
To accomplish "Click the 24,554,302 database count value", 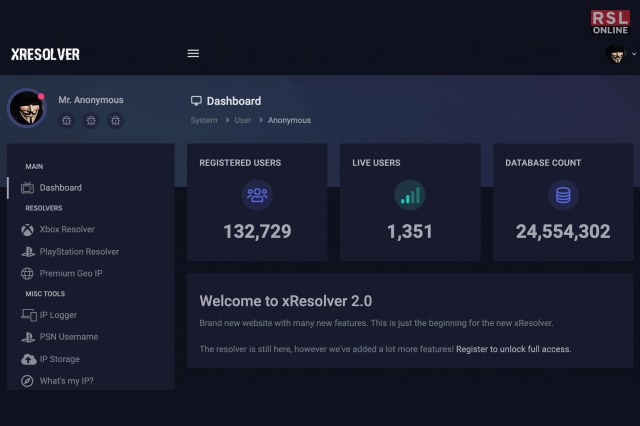I will coord(563,231).
